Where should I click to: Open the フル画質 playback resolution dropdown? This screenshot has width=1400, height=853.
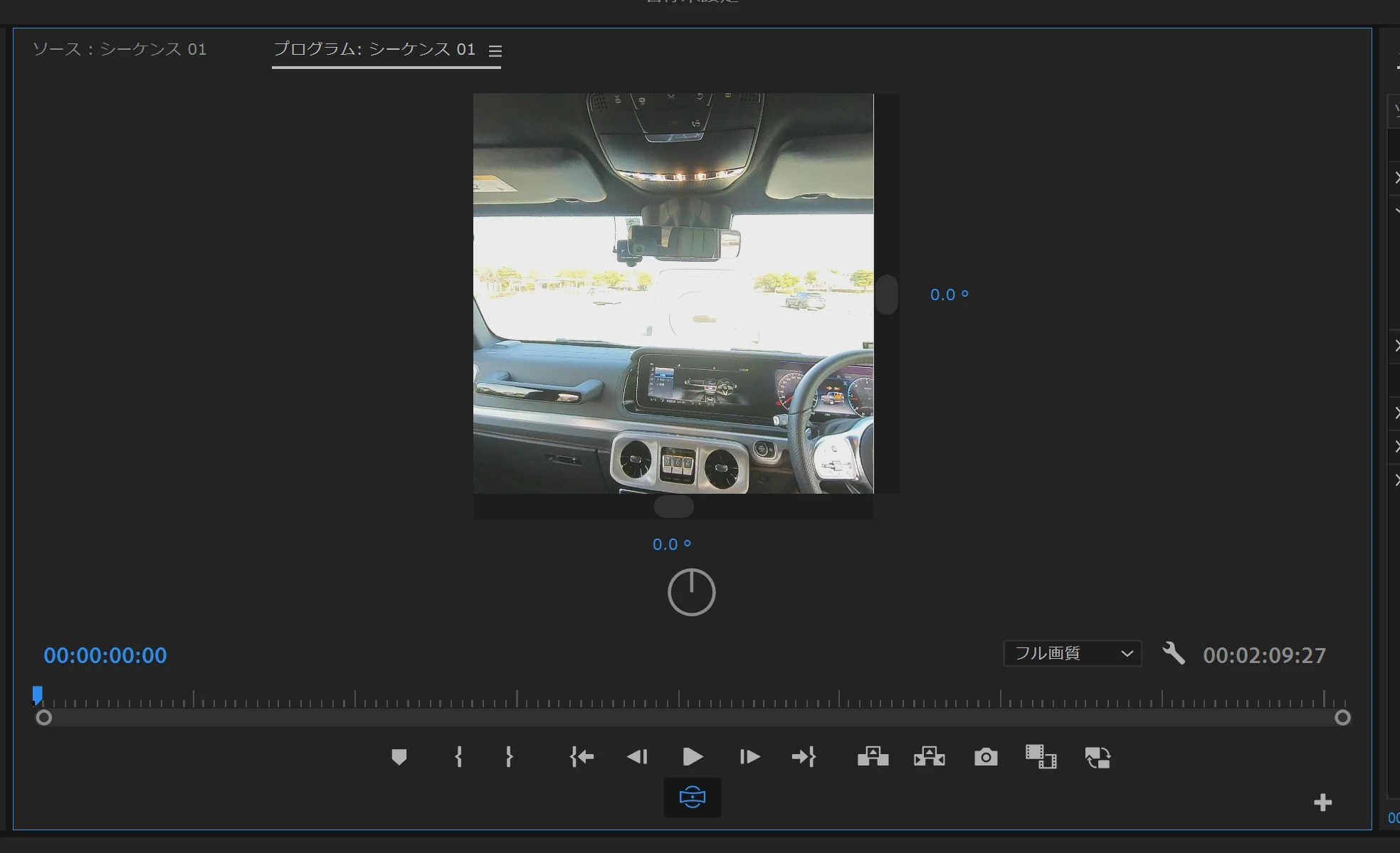click(1072, 653)
